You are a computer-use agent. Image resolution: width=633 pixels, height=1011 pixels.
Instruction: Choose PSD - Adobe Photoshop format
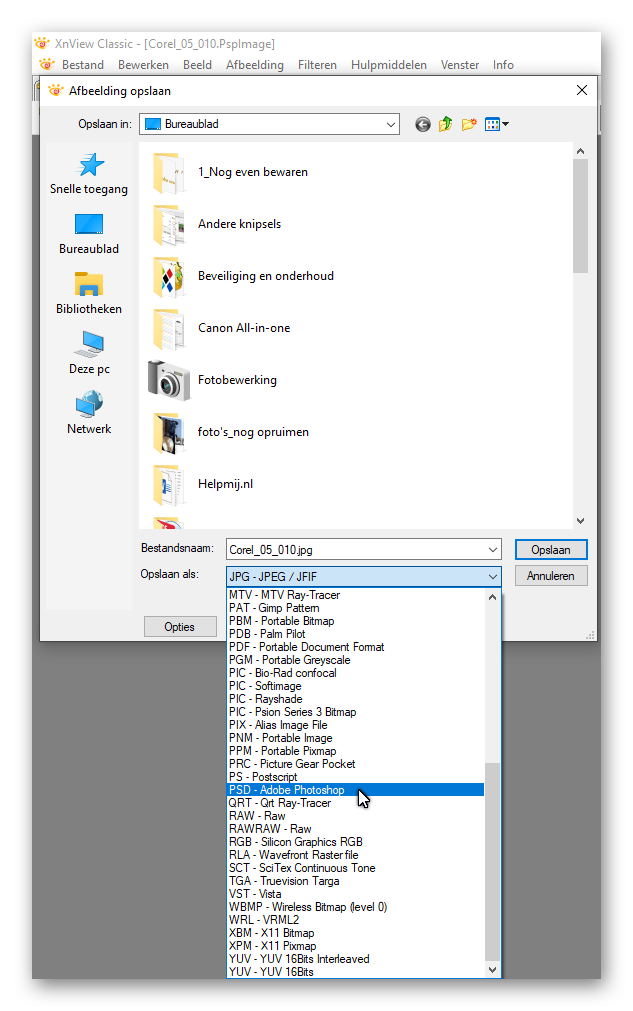click(356, 790)
